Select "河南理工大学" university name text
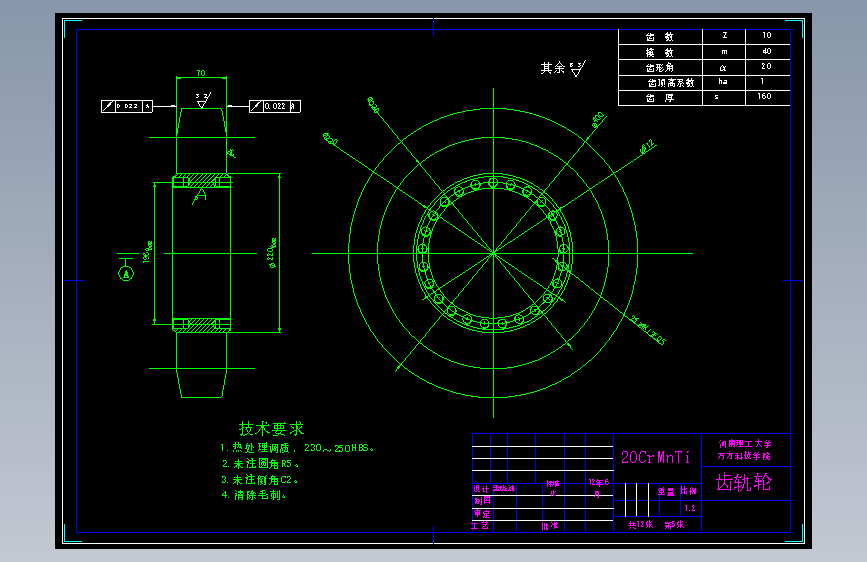 [745, 444]
